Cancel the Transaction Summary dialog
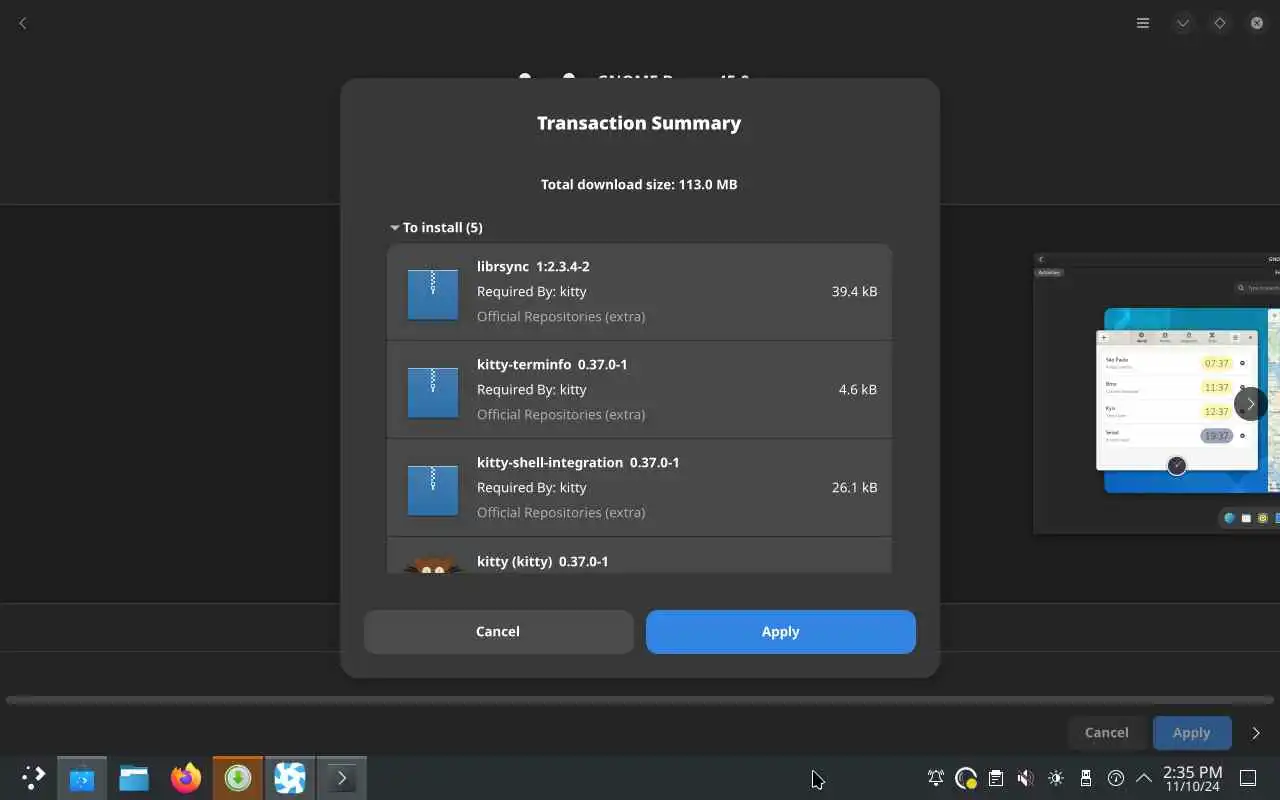Image resolution: width=1280 pixels, height=800 pixels. tap(498, 632)
